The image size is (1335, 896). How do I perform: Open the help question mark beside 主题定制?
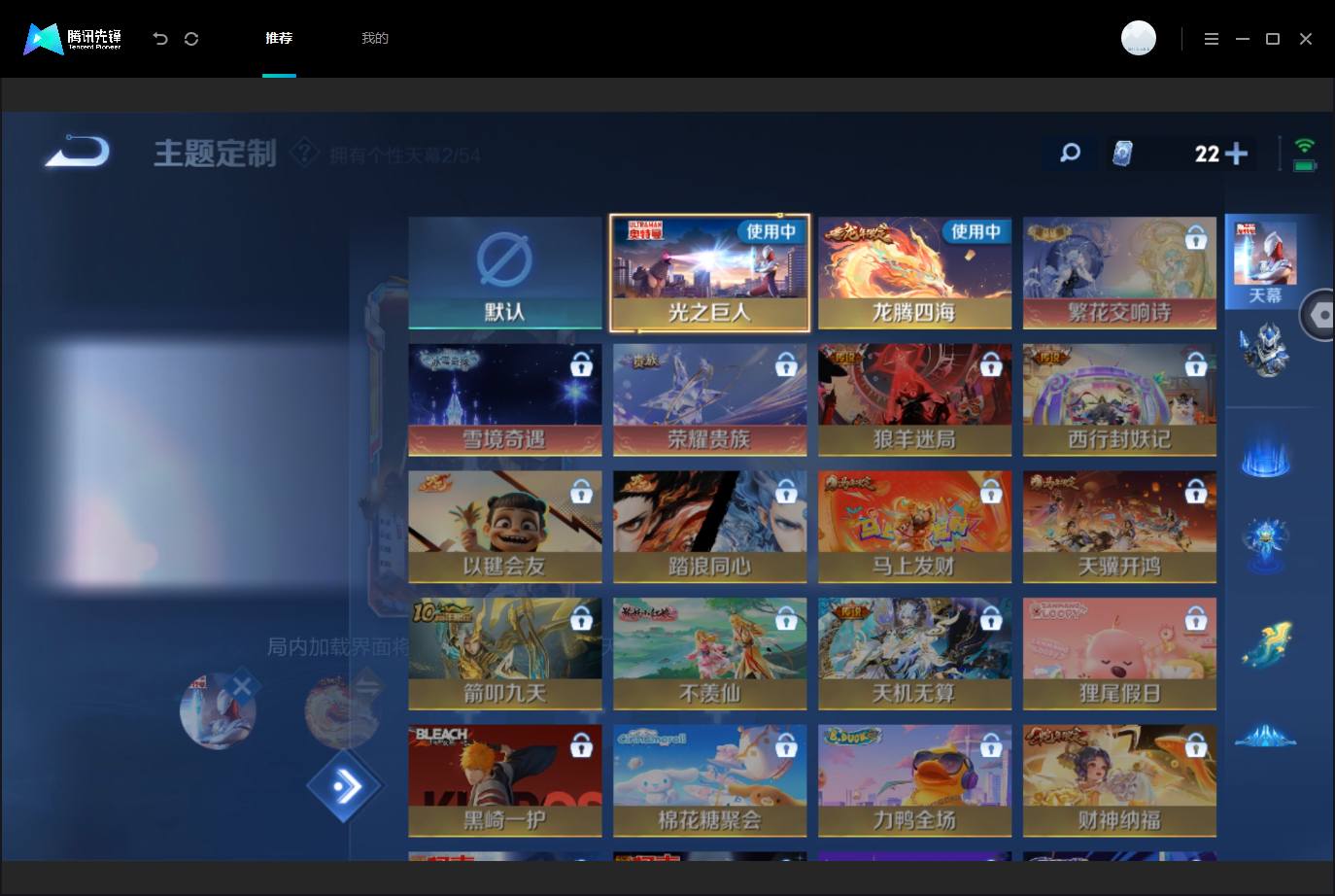pyautogui.click(x=304, y=153)
